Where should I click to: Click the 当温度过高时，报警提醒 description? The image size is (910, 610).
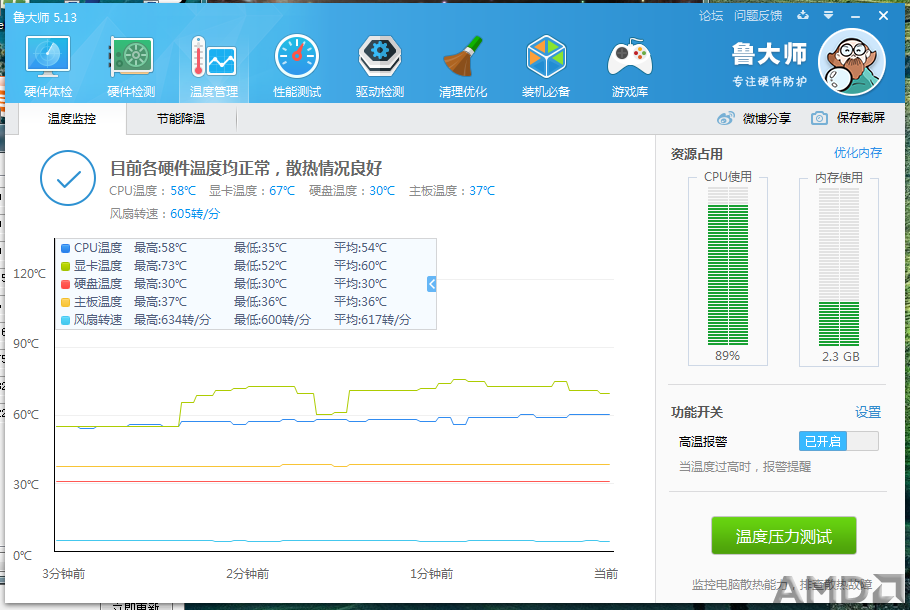tap(745, 467)
